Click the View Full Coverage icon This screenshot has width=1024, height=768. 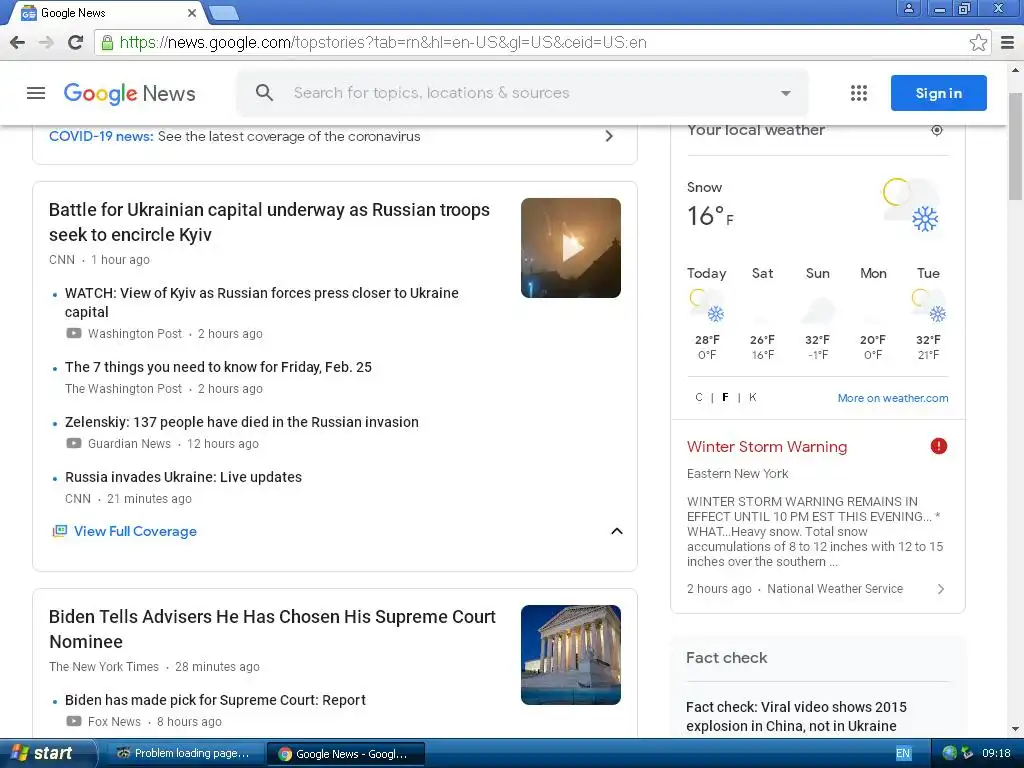pyautogui.click(x=59, y=531)
